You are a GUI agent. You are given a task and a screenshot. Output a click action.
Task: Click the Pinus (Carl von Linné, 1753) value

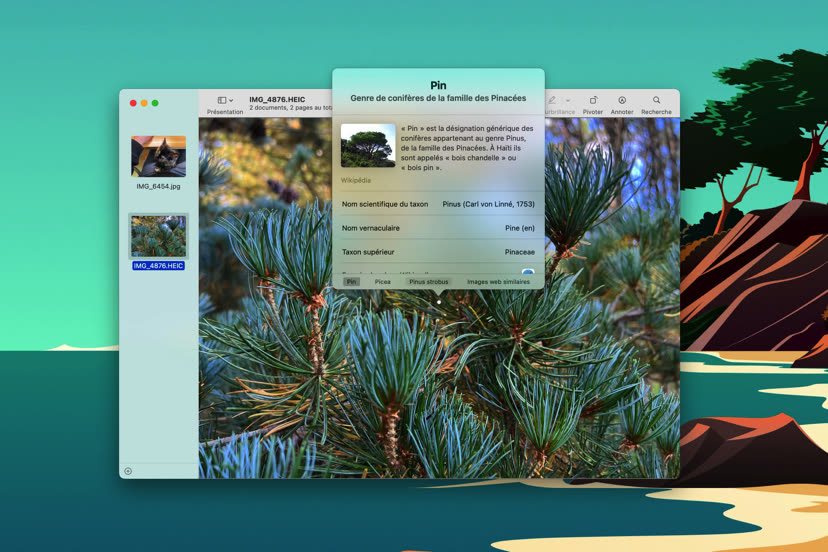tap(488, 204)
